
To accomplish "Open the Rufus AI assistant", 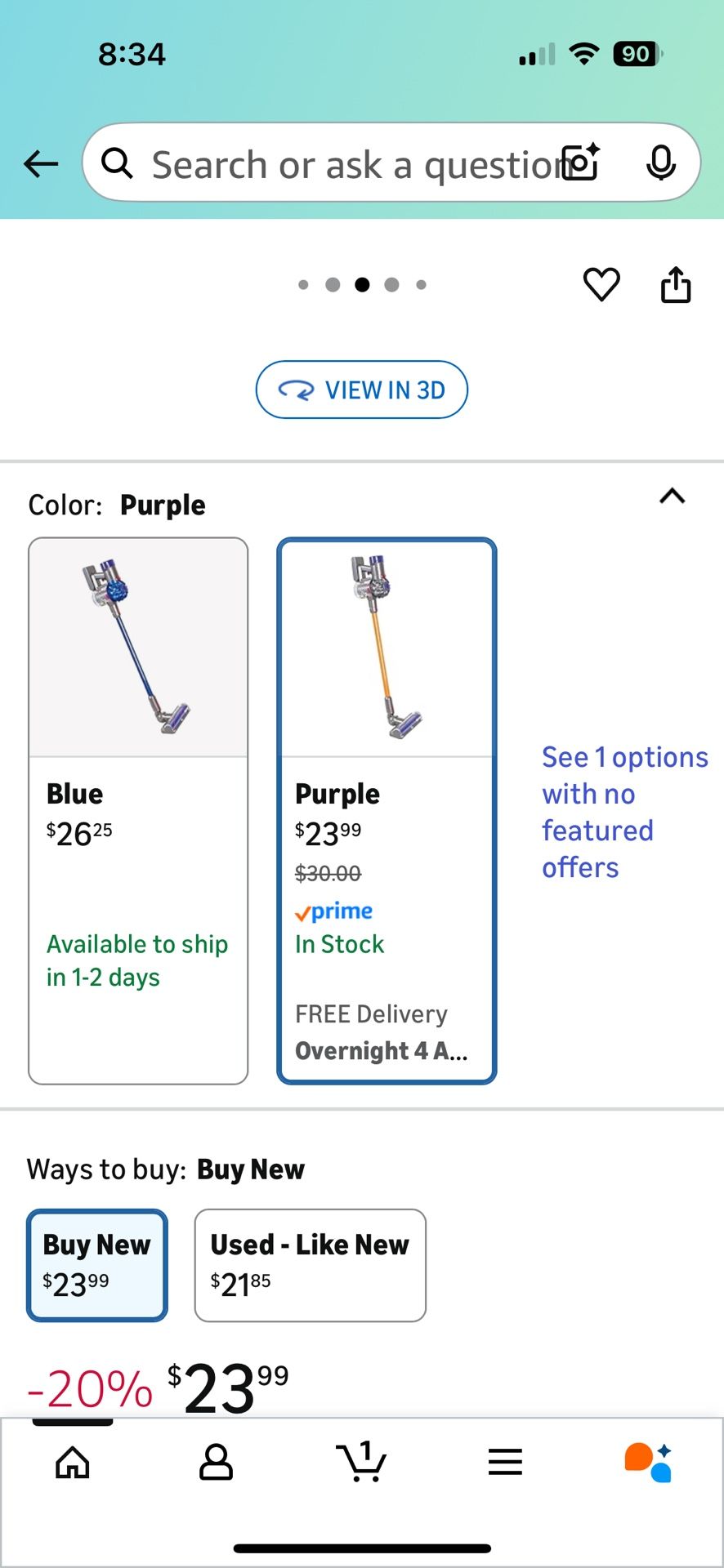I will [x=646, y=1462].
